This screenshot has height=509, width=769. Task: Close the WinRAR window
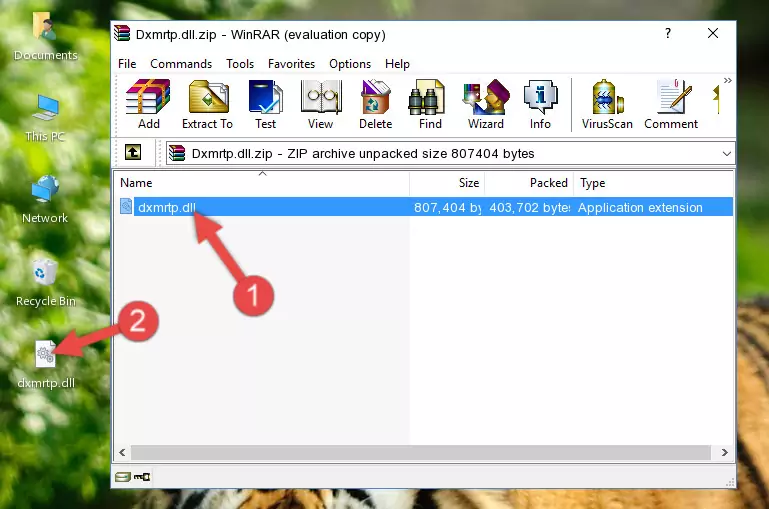[x=713, y=33]
